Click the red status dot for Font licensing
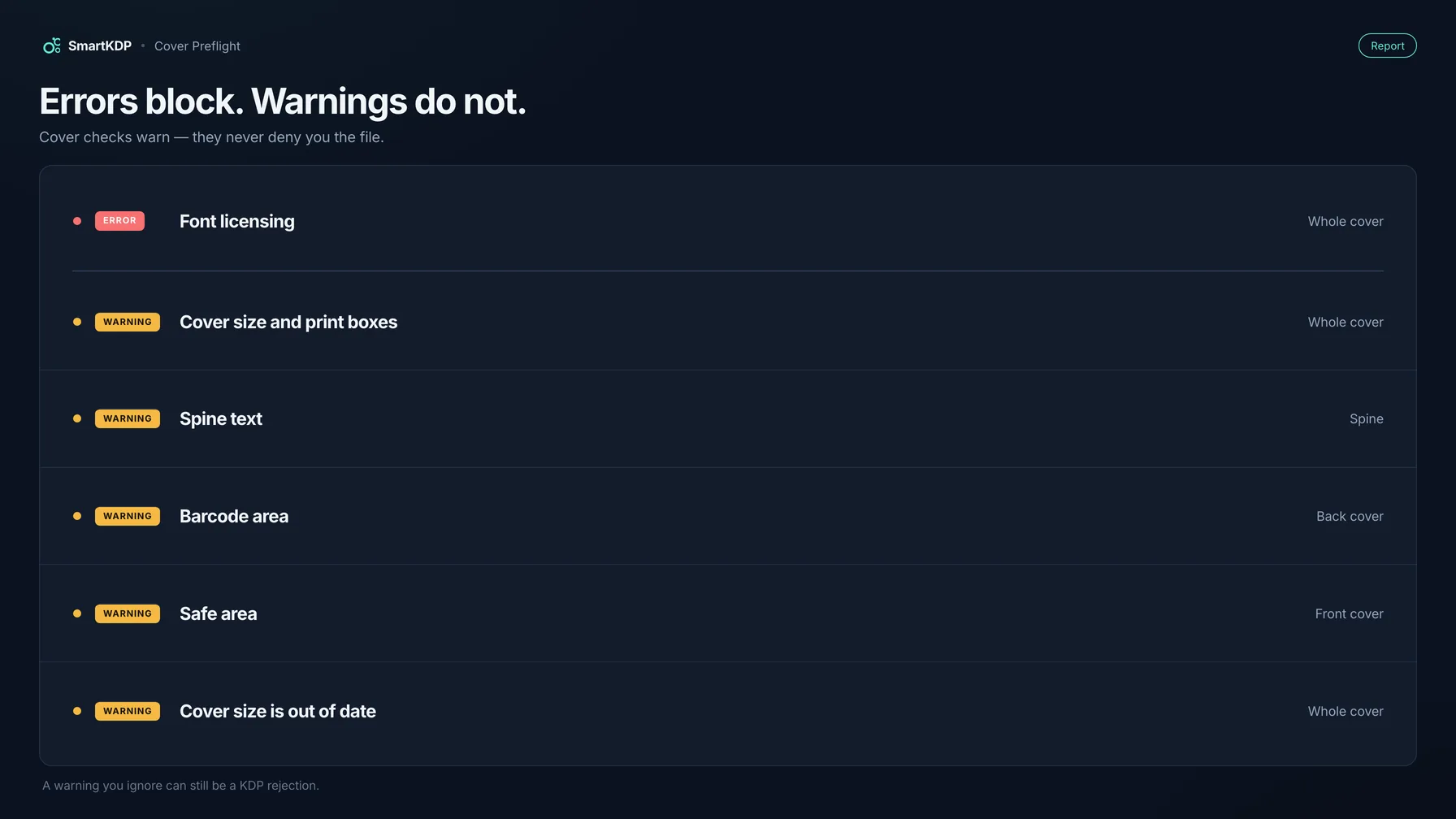This screenshot has width=1456, height=819. 77,221
